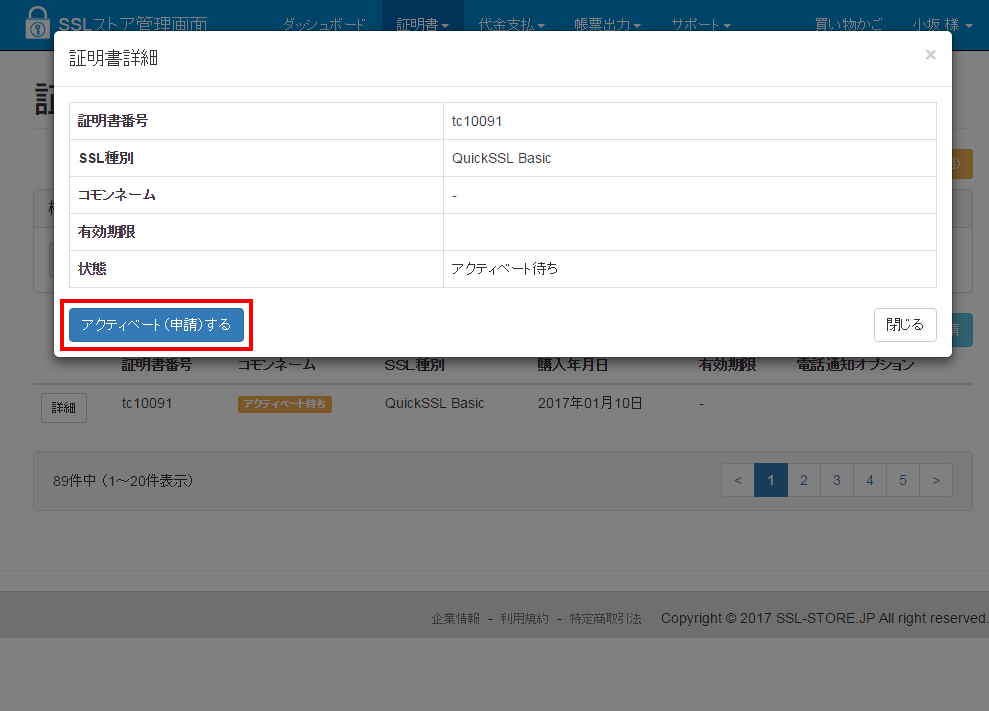Screen dimensions: 989x711
Task: Open the 買い物かご link
Action: (848, 25)
